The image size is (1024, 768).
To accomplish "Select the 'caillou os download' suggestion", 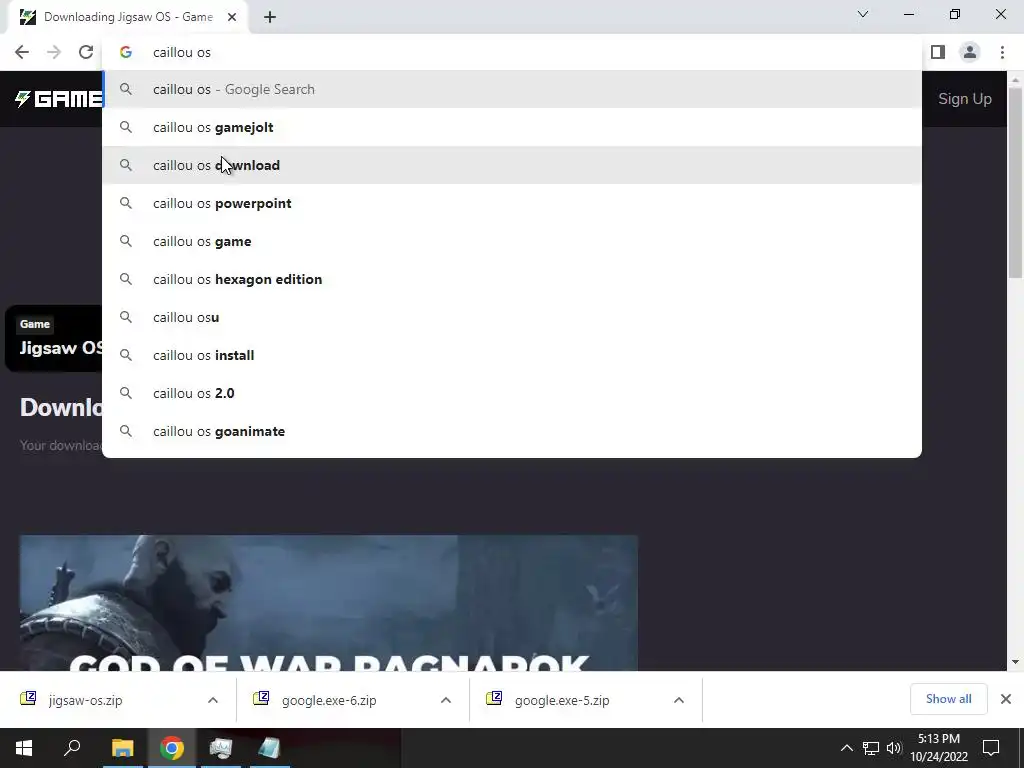I will 512,165.
